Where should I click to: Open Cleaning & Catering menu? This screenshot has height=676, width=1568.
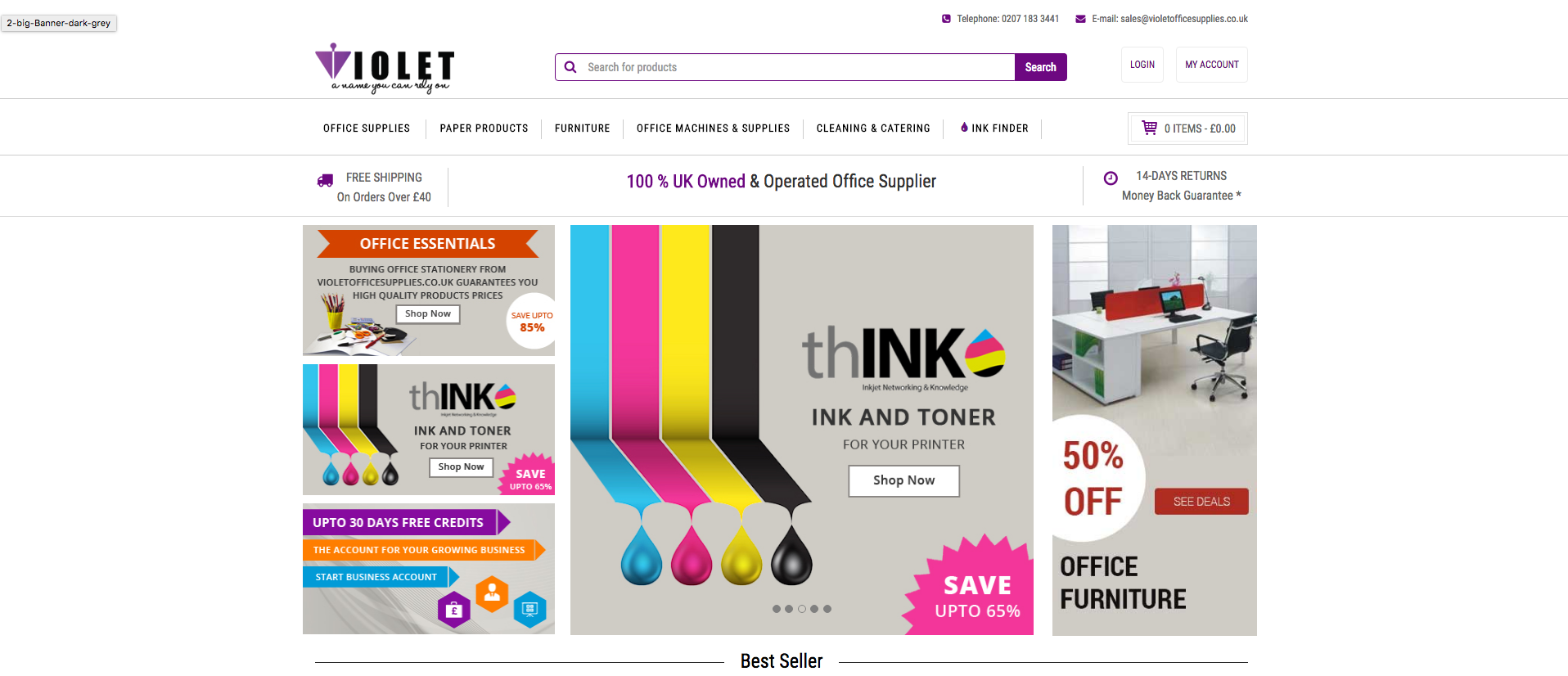pyautogui.click(x=873, y=128)
